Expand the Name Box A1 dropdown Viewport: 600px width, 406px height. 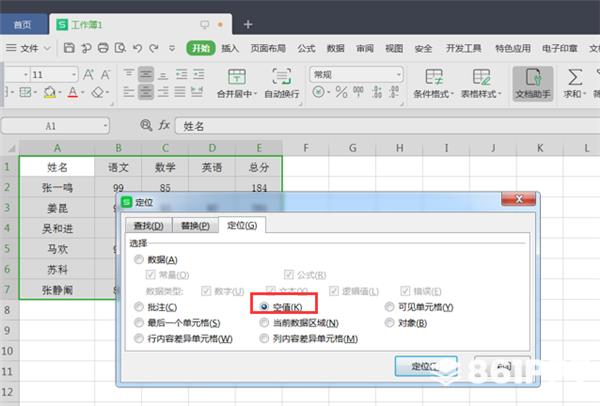click(x=105, y=126)
